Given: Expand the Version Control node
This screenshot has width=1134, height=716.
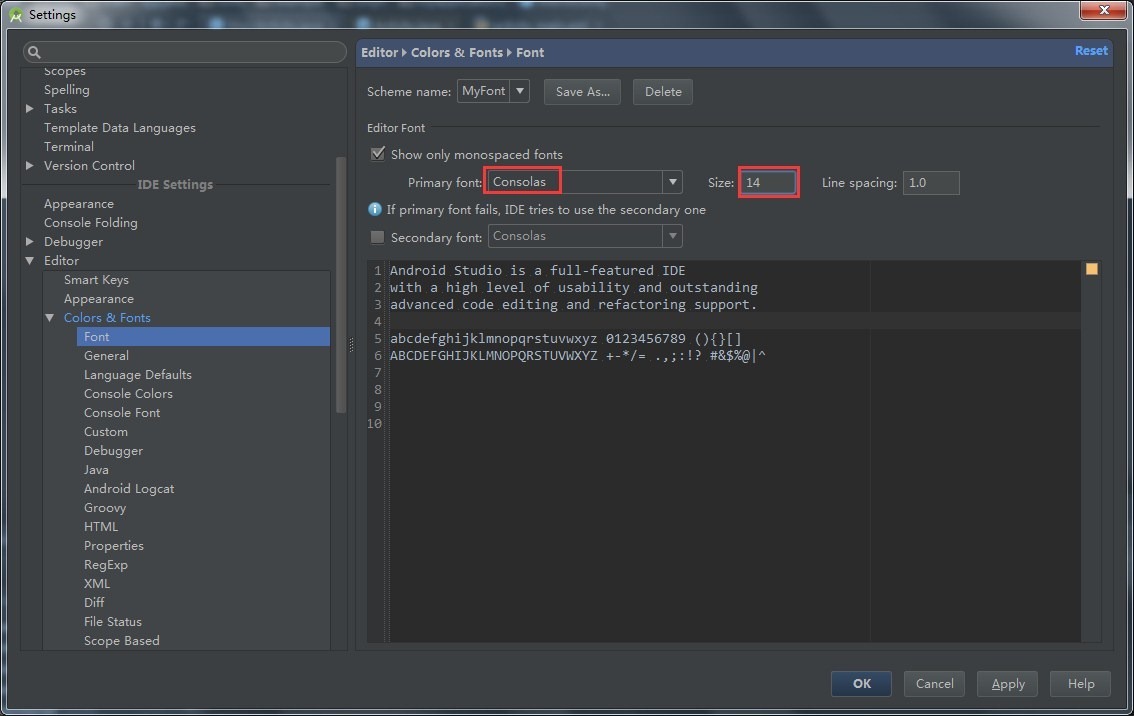Looking at the screenshot, I should 30,166.
